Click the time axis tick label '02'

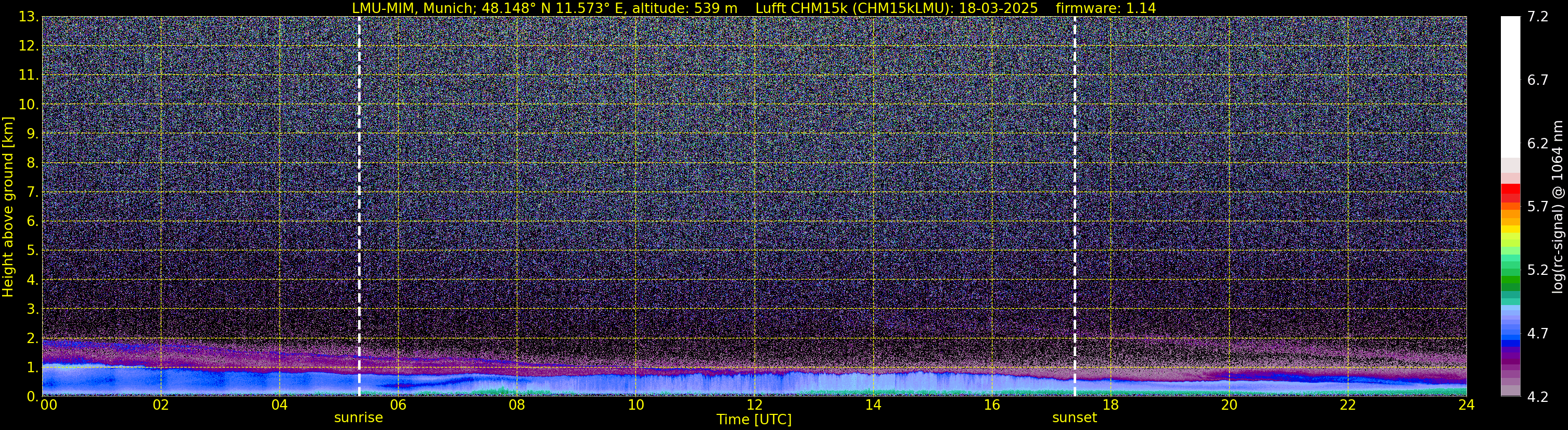pyautogui.click(x=161, y=405)
